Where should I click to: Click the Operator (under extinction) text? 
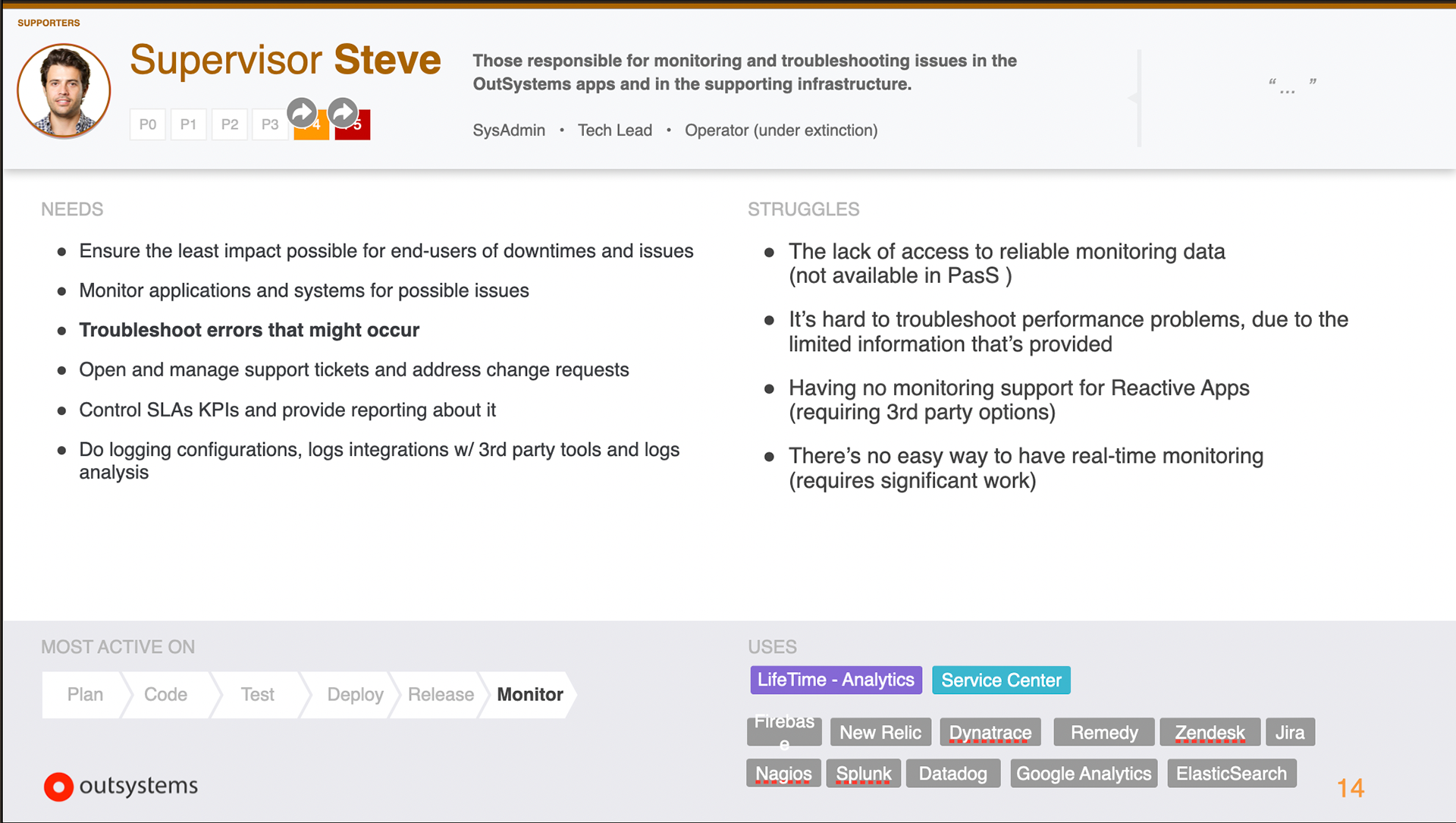[x=781, y=130]
